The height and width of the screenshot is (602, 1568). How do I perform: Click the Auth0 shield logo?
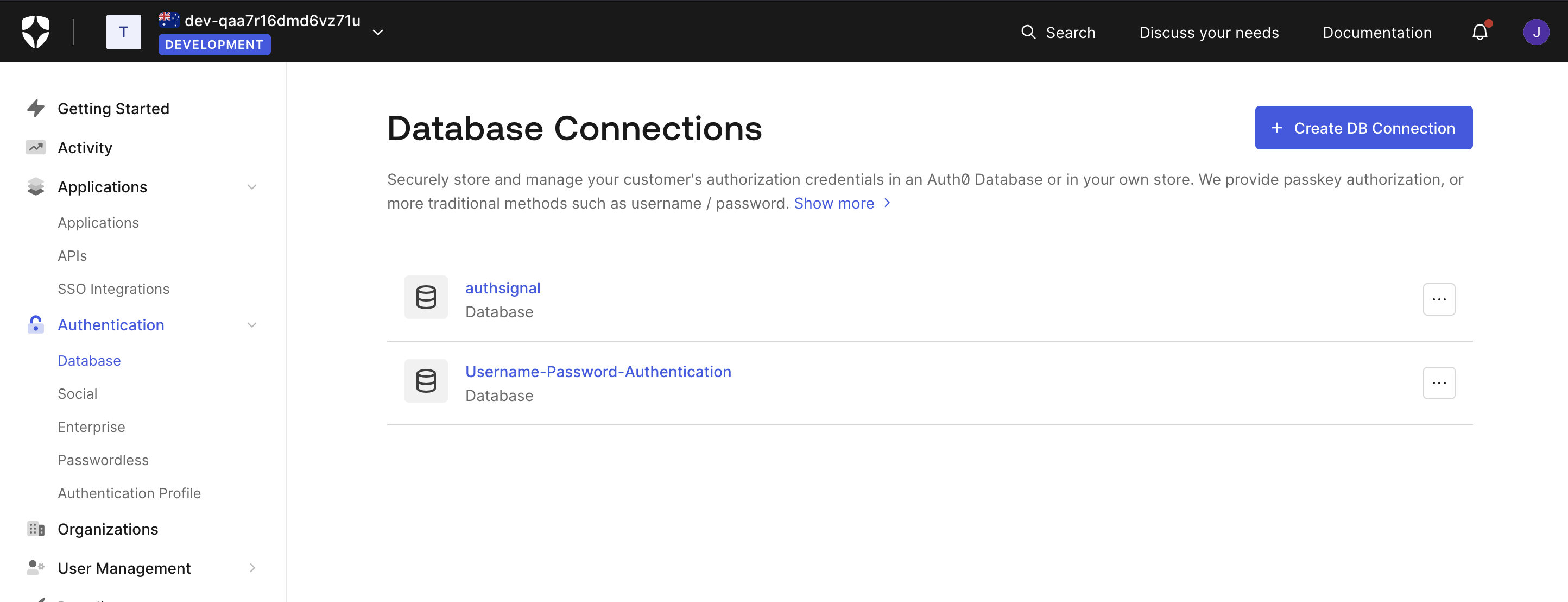(x=35, y=32)
